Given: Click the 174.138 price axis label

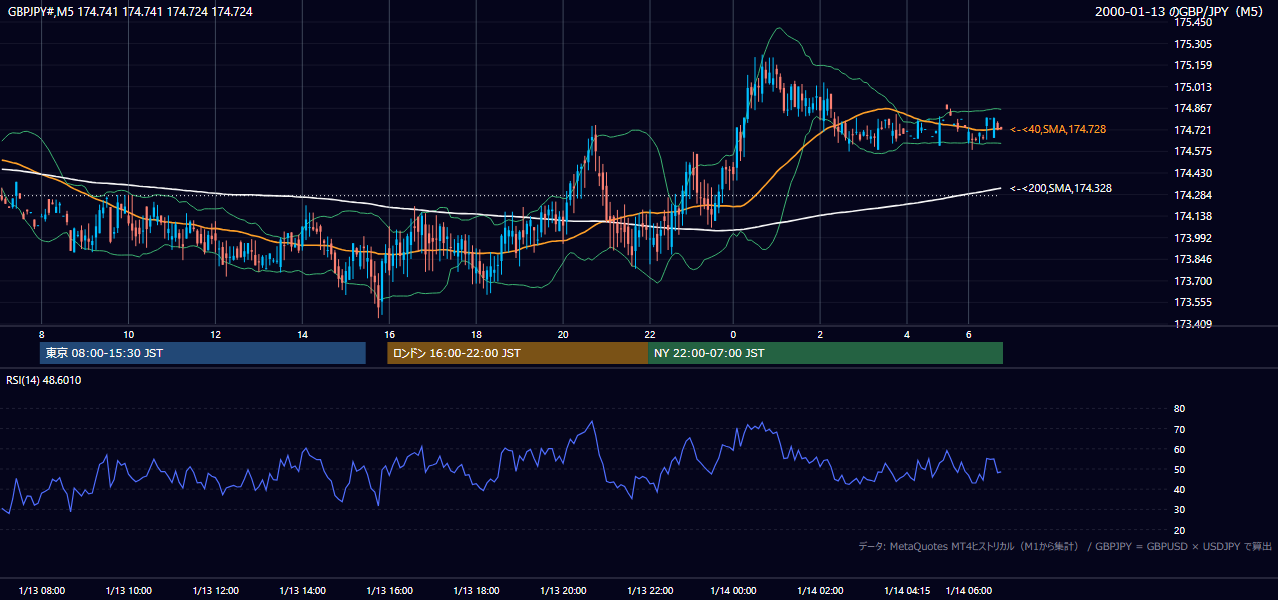Looking at the screenshot, I should point(1192,216).
